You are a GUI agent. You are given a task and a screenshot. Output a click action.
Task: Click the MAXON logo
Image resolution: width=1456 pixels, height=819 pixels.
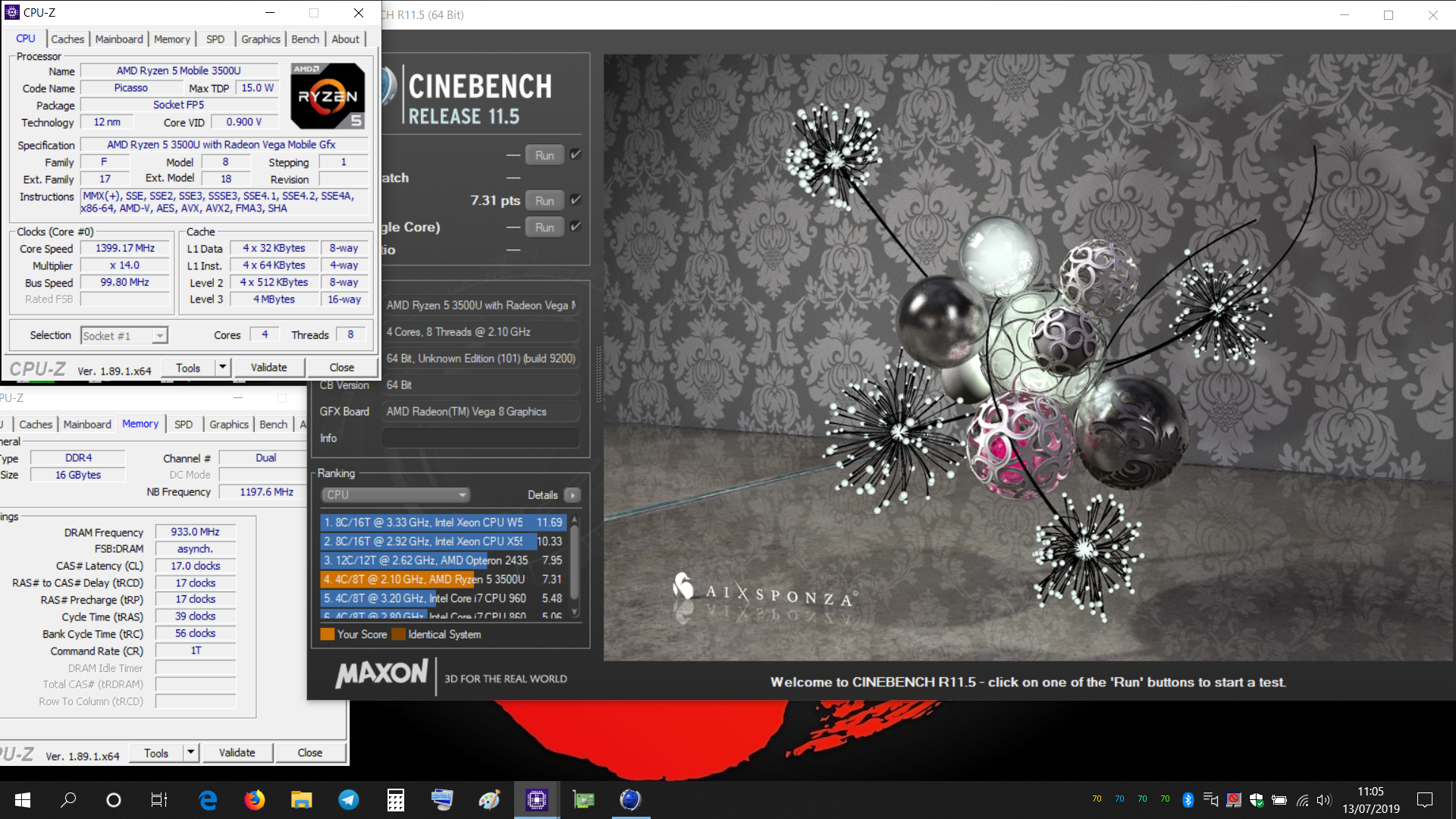pos(381,673)
